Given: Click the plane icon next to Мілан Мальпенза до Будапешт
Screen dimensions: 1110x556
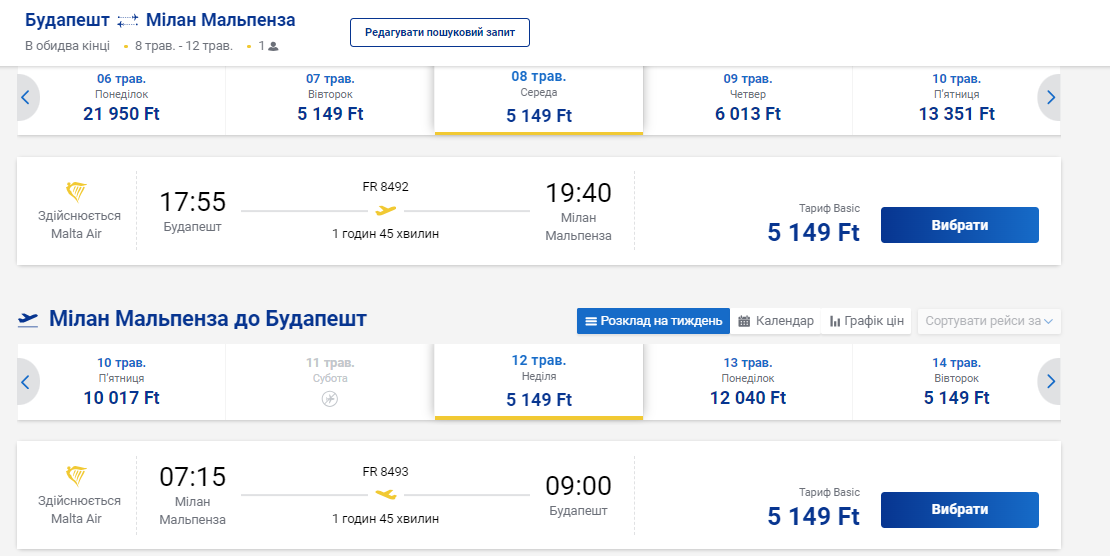Looking at the screenshot, I should pos(28,319).
